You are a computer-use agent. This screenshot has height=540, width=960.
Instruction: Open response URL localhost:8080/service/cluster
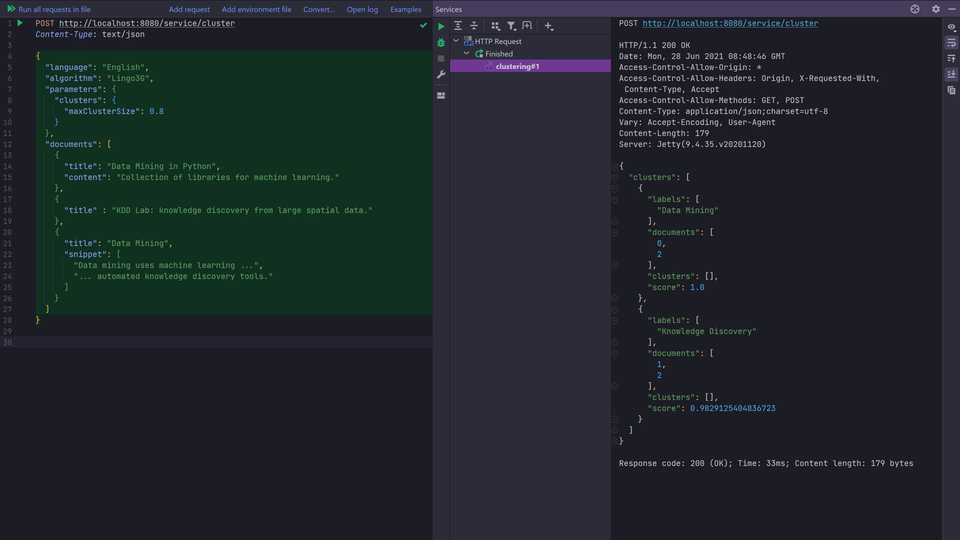[x=730, y=23]
